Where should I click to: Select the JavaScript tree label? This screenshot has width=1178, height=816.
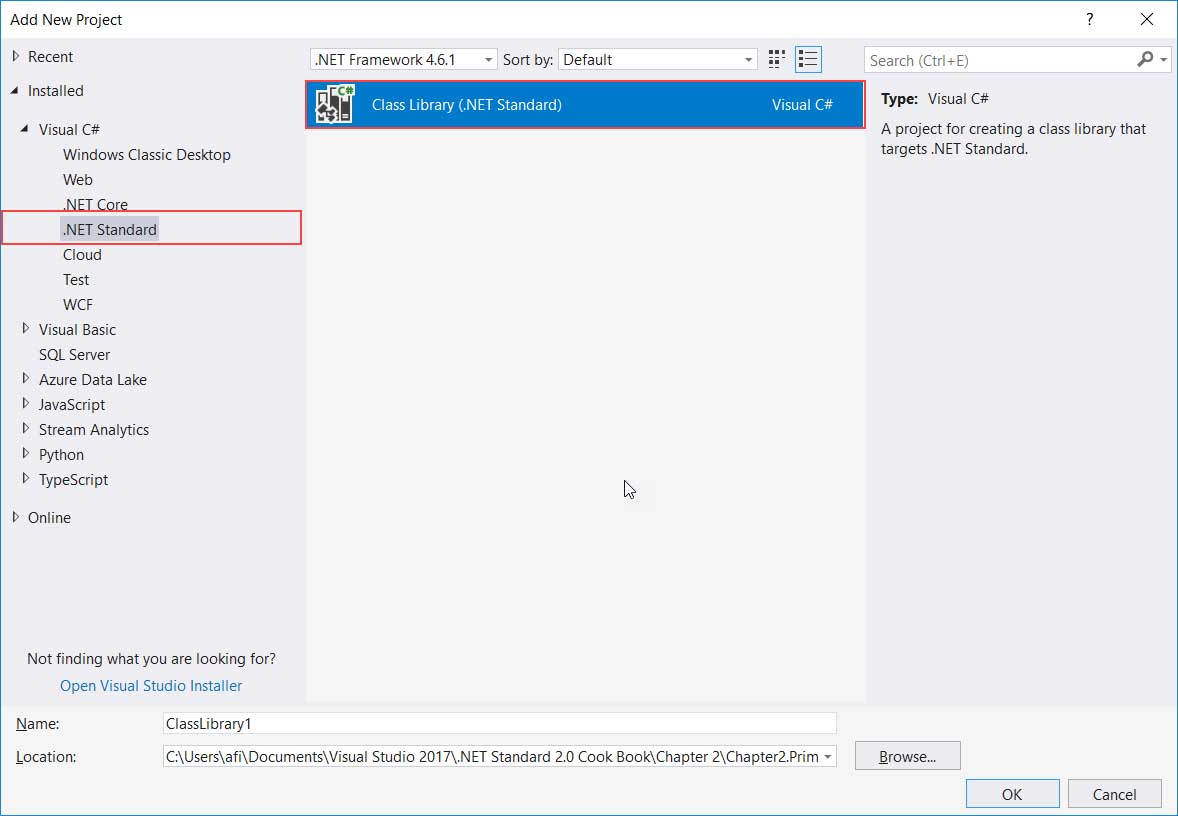[72, 404]
